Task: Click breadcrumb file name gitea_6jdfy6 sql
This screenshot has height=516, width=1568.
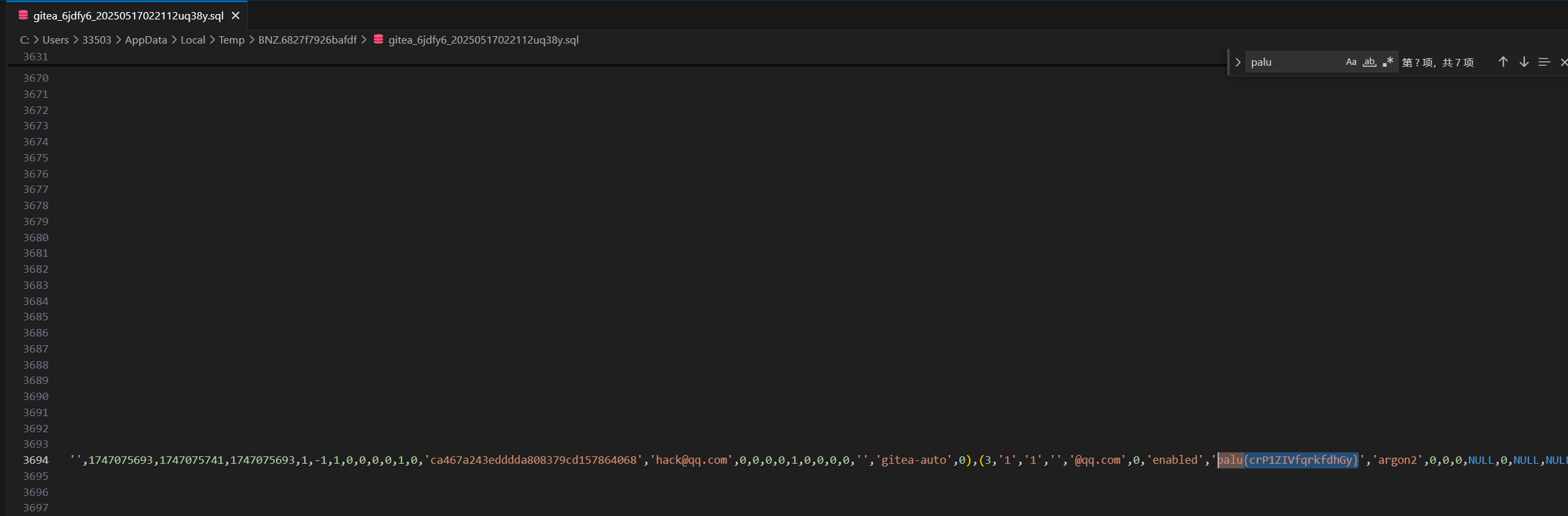Action: pyautogui.click(x=483, y=40)
